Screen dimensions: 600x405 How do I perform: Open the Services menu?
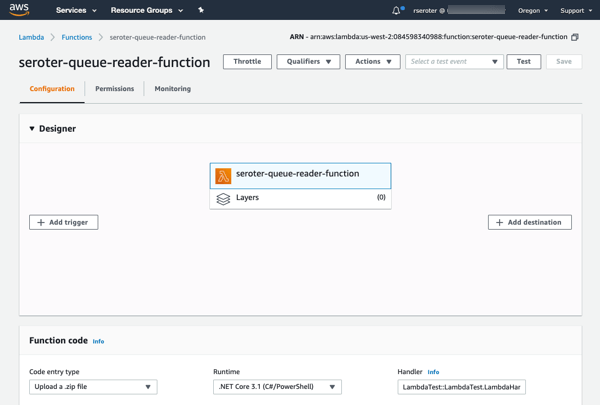pos(76,10)
